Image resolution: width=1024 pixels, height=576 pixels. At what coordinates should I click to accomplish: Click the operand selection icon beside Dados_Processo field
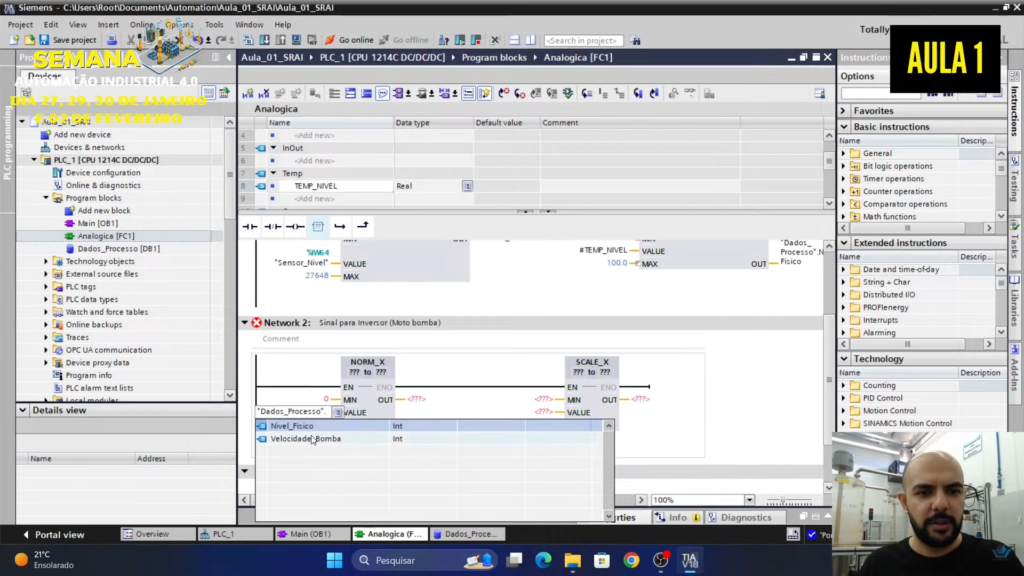[338, 412]
